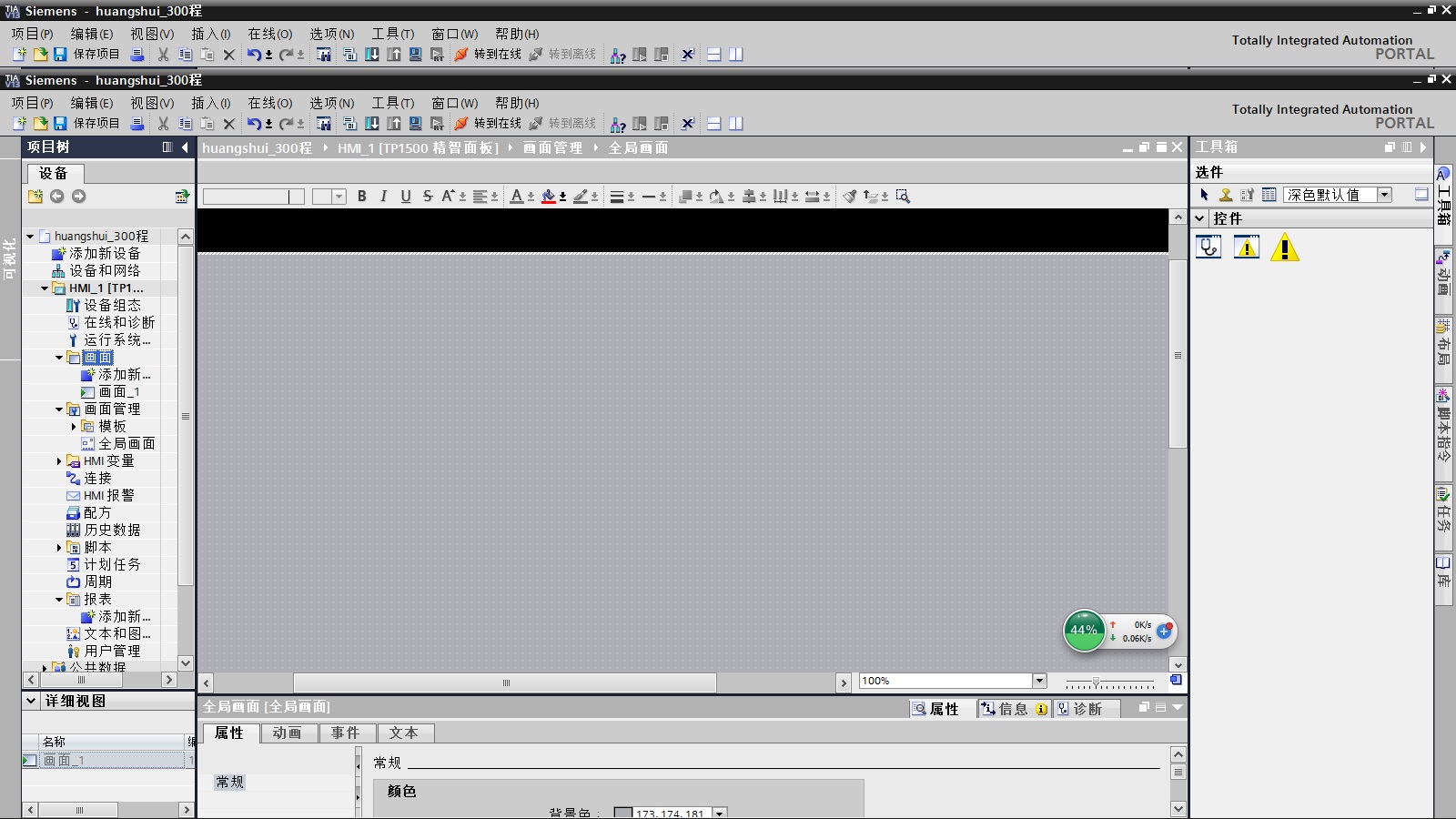Click the line style icon

tap(649, 197)
